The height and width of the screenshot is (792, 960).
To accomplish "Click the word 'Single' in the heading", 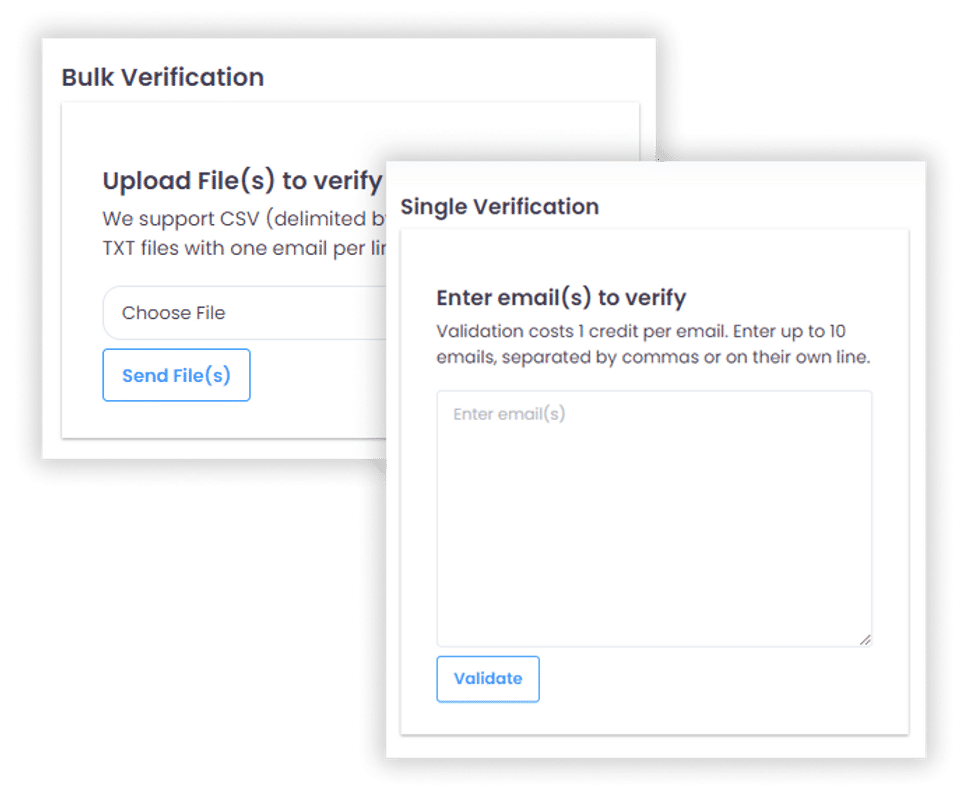I will [x=434, y=207].
